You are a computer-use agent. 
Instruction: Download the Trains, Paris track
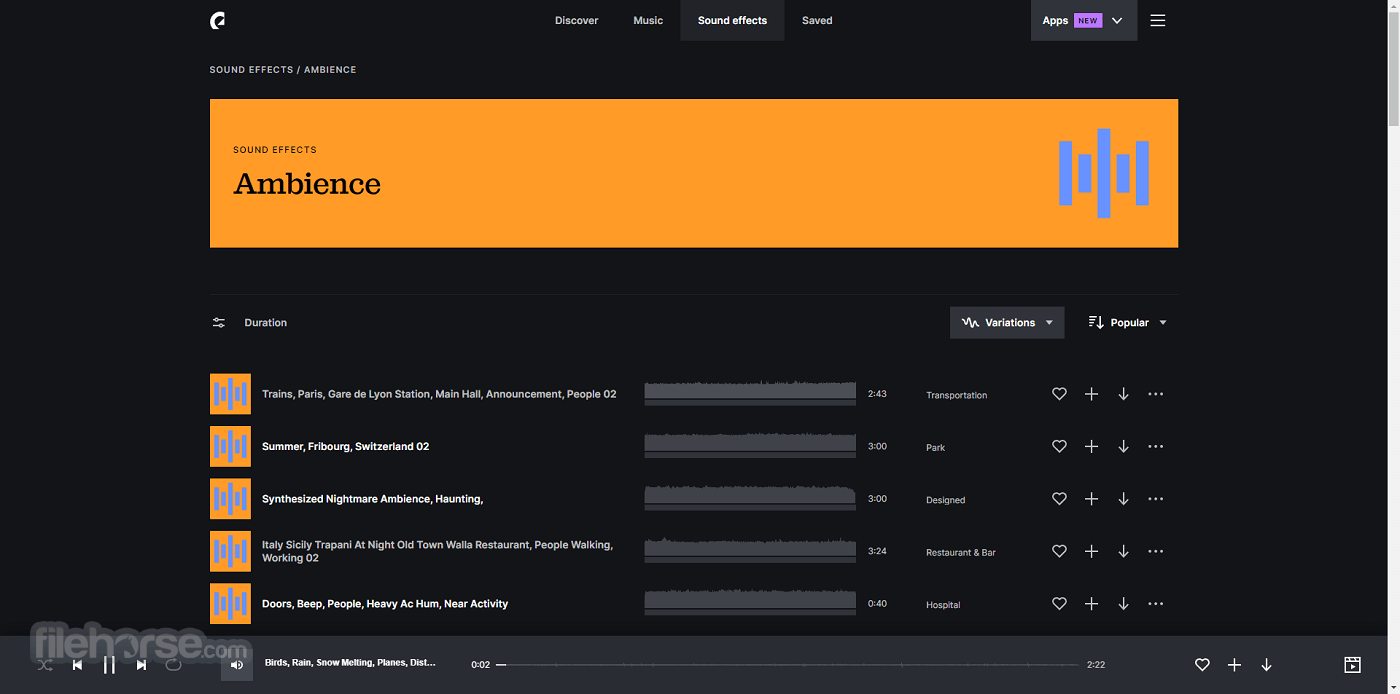[x=1123, y=394]
